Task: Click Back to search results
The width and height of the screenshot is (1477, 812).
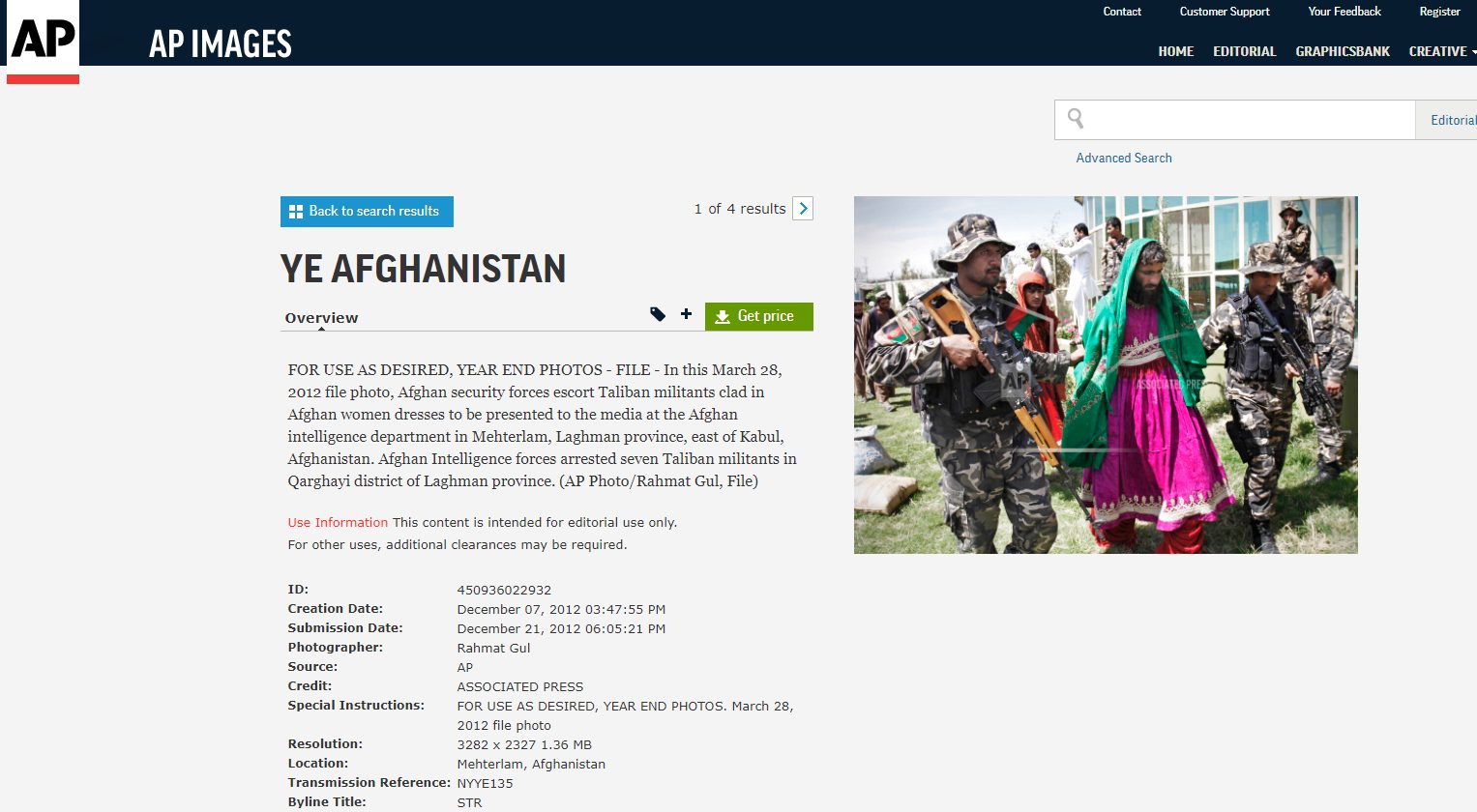Action: [367, 212]
